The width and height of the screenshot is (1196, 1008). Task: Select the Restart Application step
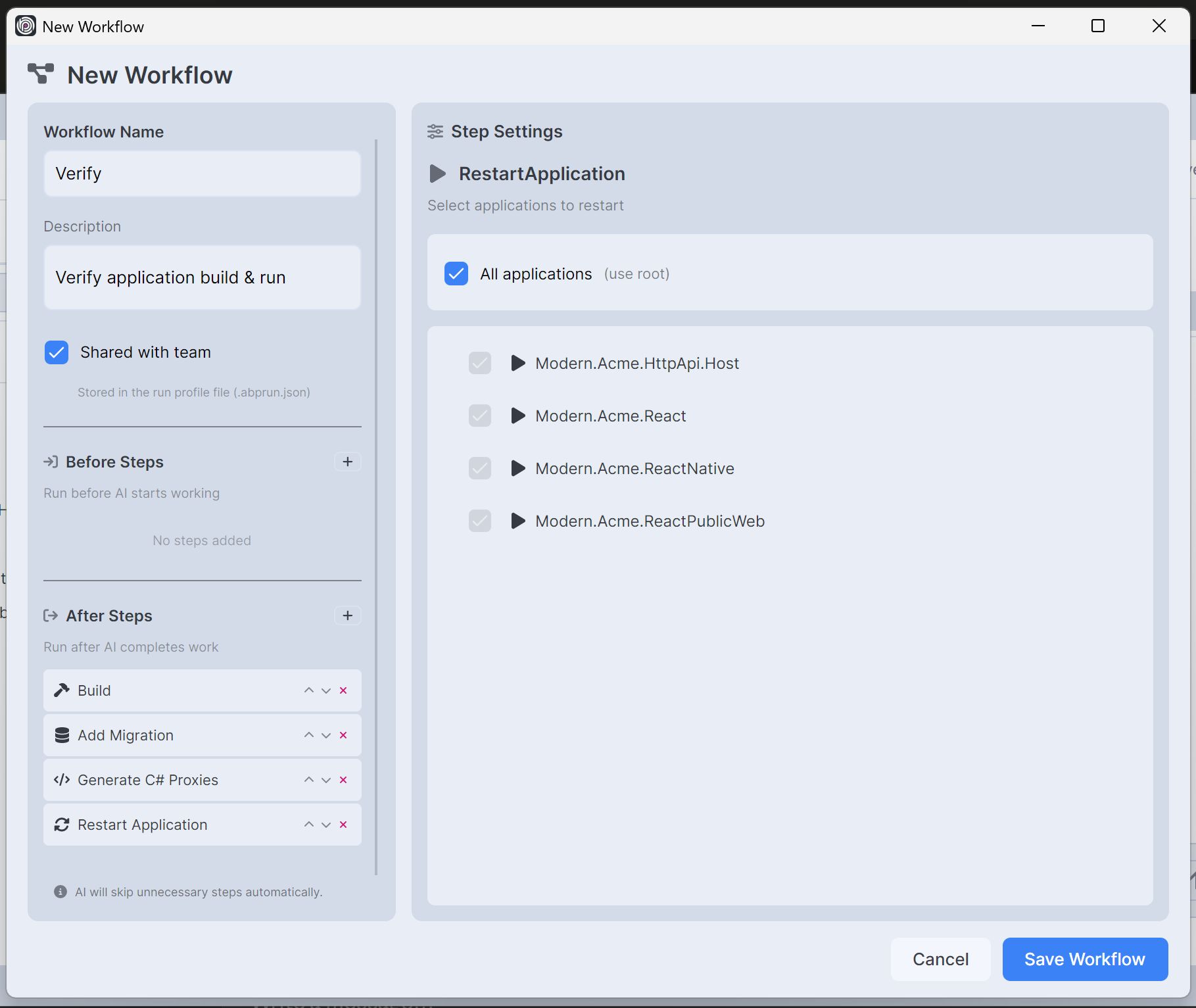point(203,825)
